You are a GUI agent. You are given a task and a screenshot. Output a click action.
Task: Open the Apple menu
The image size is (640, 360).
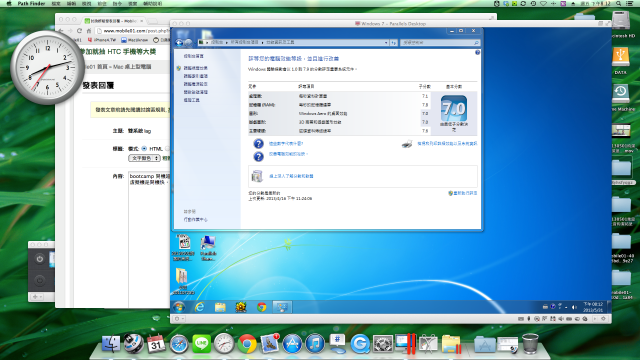tap(9, 3)
